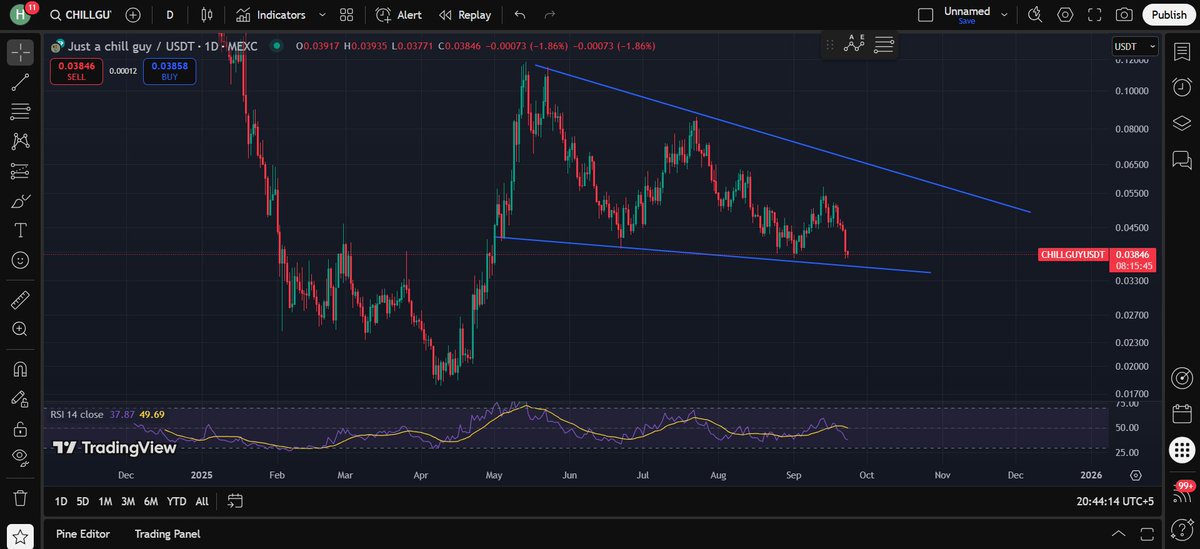
Task: Open the calendar sidebar icon
Action: [x=1181, y=414]
